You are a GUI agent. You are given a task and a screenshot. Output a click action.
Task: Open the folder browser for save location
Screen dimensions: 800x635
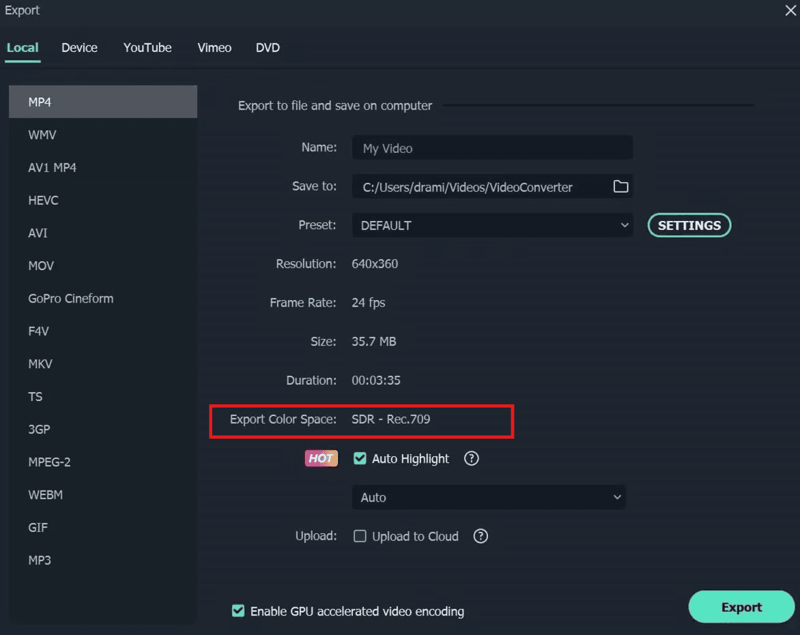tap(620, 186)
